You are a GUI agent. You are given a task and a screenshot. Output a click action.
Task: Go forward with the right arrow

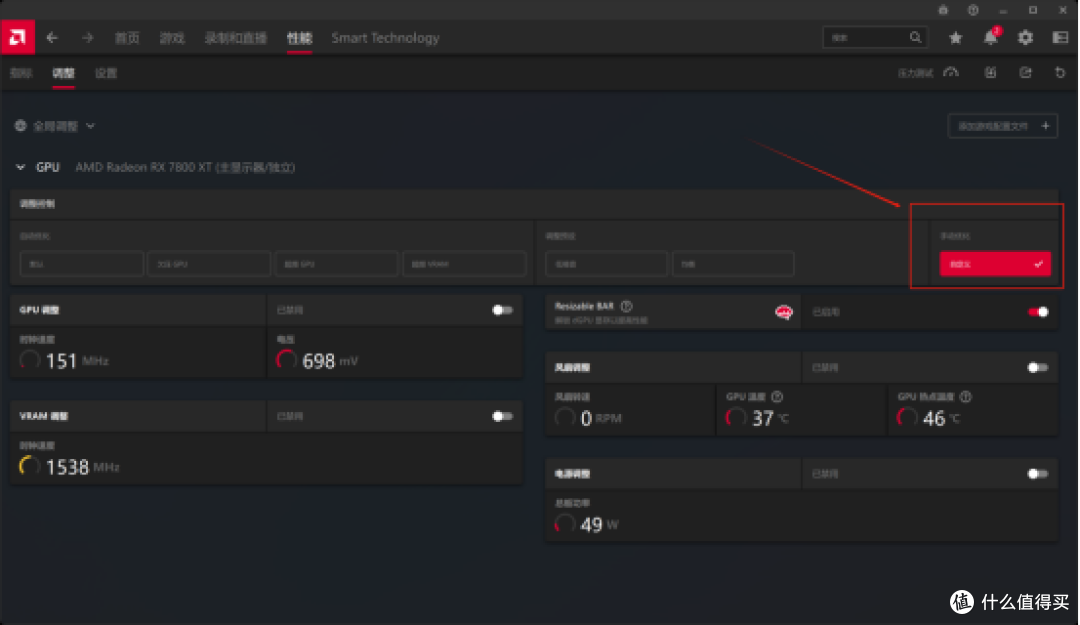pos(87,38)
